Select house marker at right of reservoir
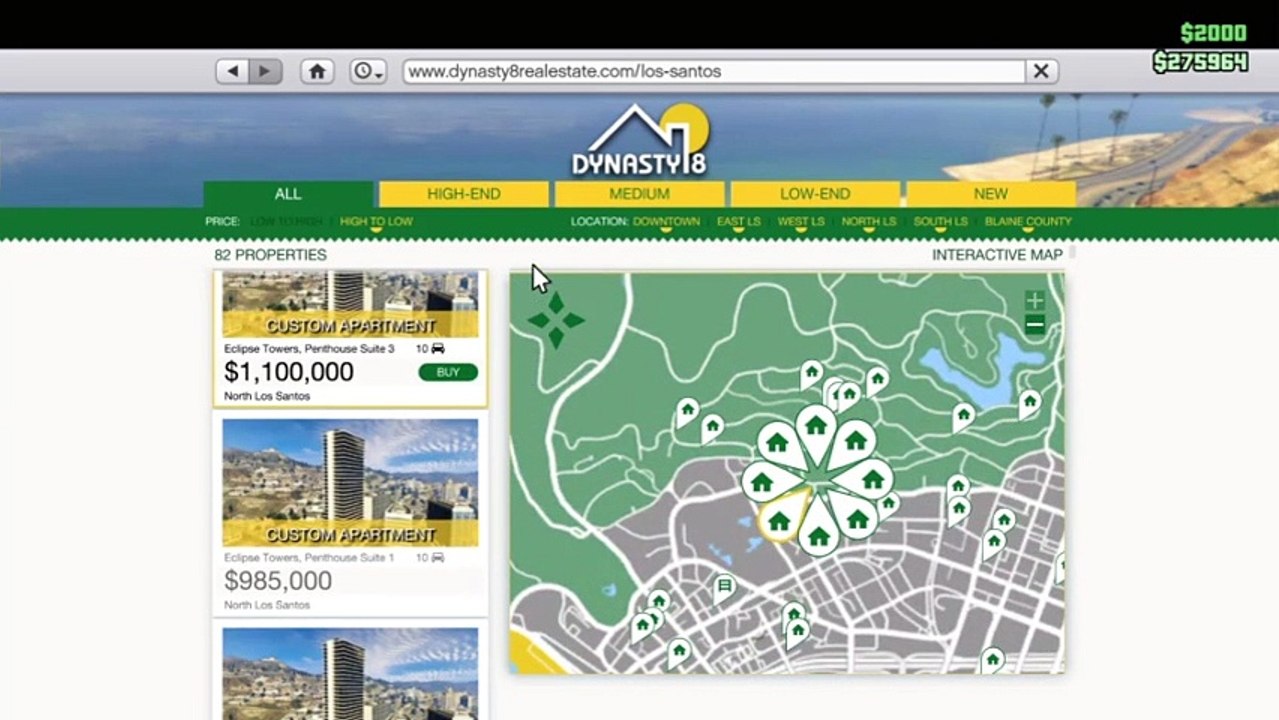1279x720 pixels. [1029, 403]
